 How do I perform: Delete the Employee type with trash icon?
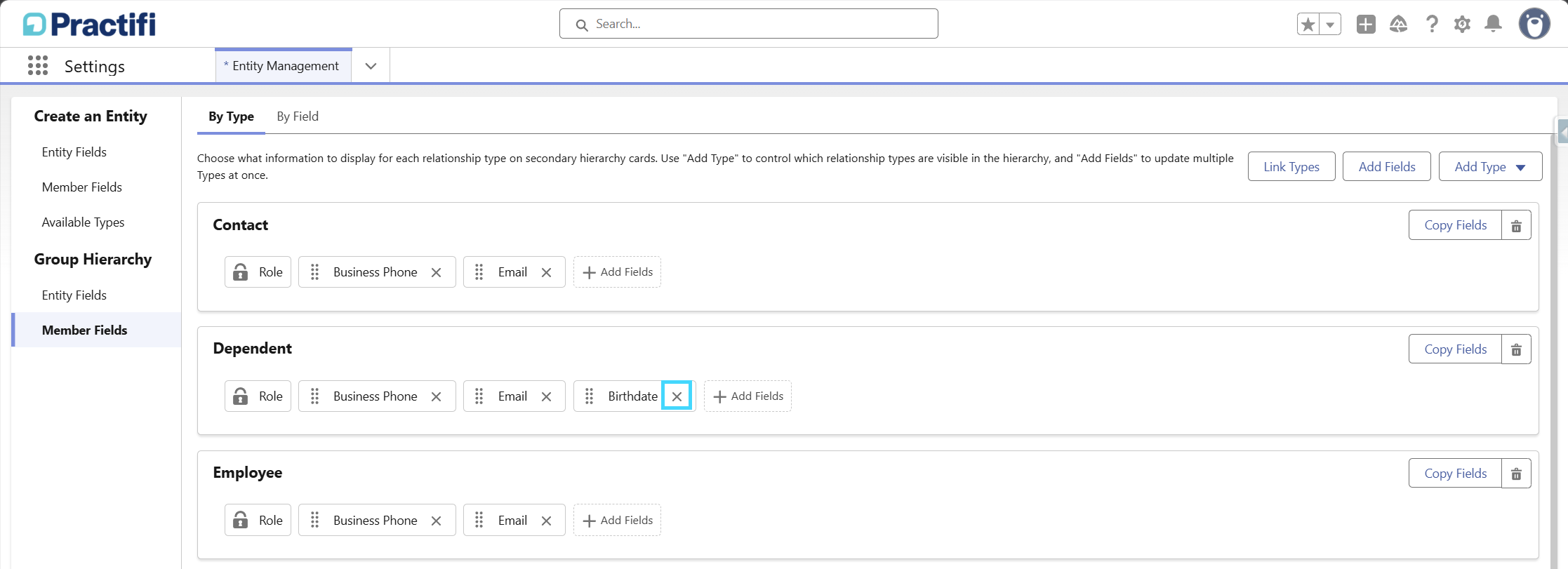tap(1516, 474)
